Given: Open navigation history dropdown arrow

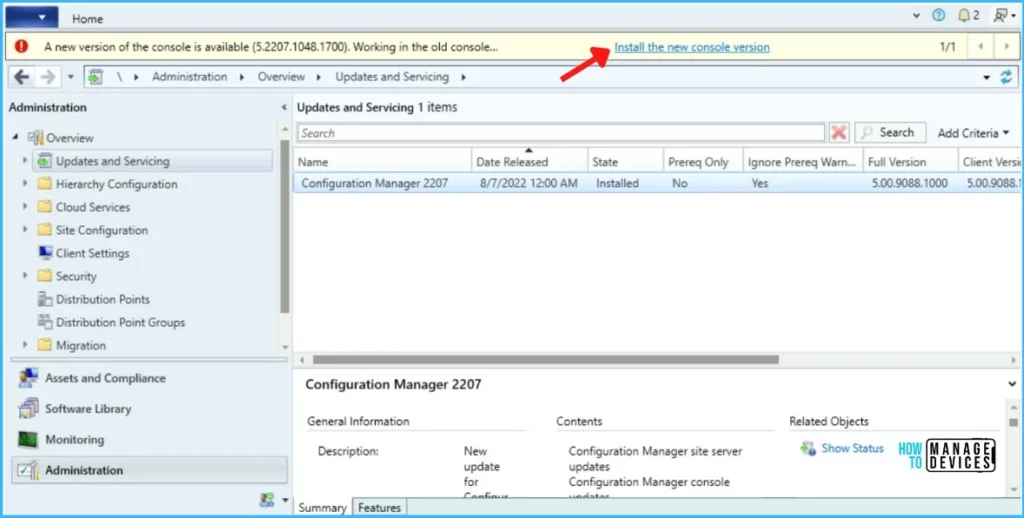Looking at the screenshot, I should click(71, 77).
